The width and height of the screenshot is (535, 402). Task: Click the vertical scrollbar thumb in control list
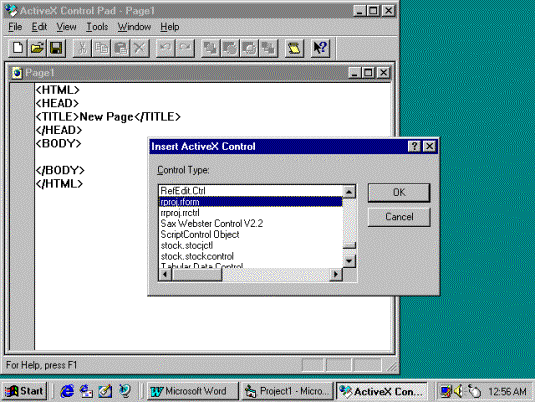(349, 245)
